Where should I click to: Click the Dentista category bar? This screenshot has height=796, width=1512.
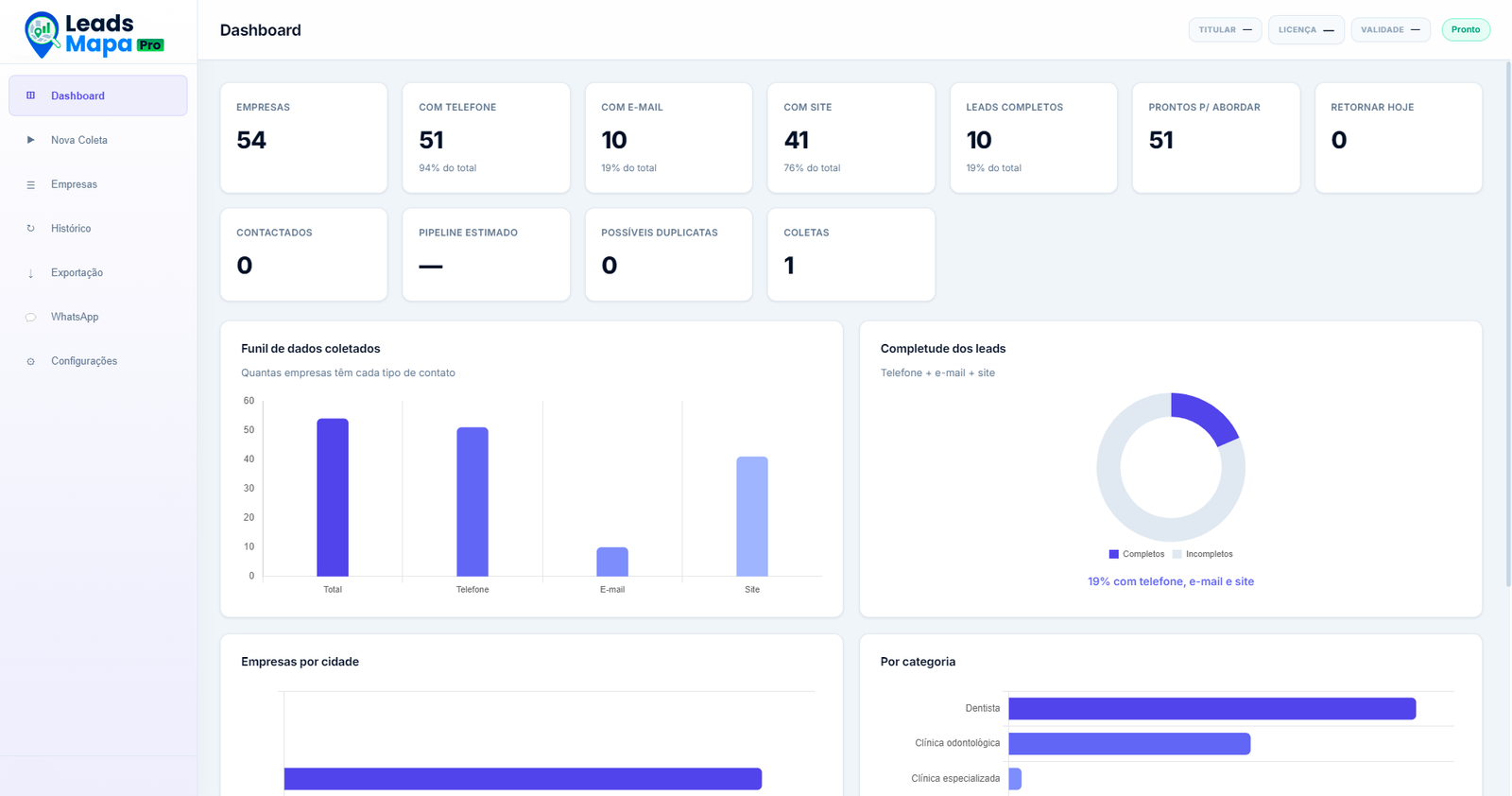[x=1212, y=708]
